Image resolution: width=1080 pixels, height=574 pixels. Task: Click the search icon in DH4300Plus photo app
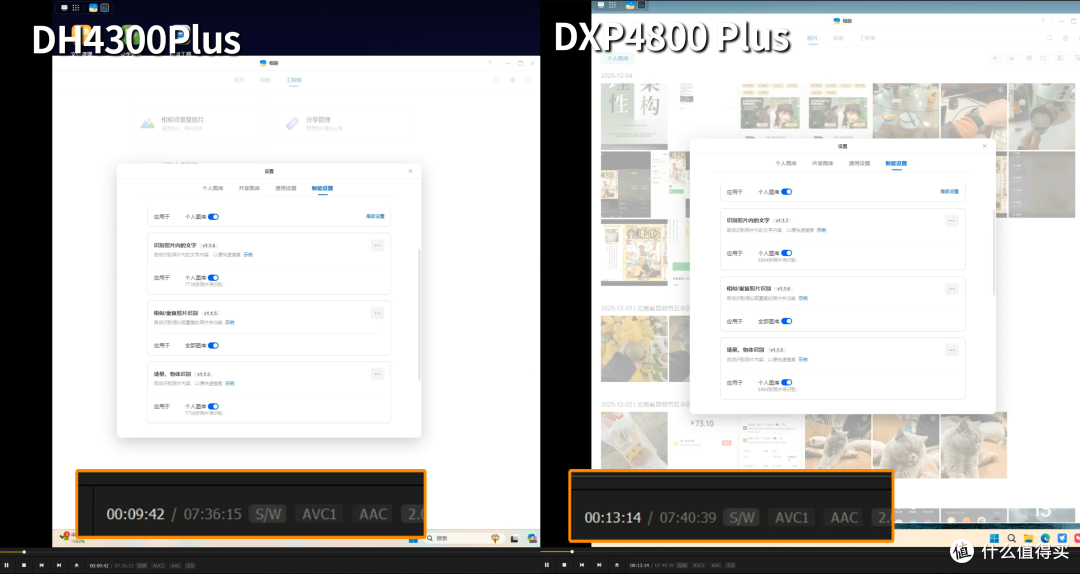coord(497,80)
